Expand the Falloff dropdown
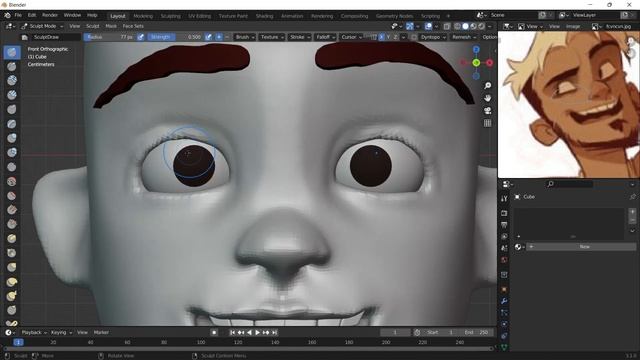 coord(325,37)
